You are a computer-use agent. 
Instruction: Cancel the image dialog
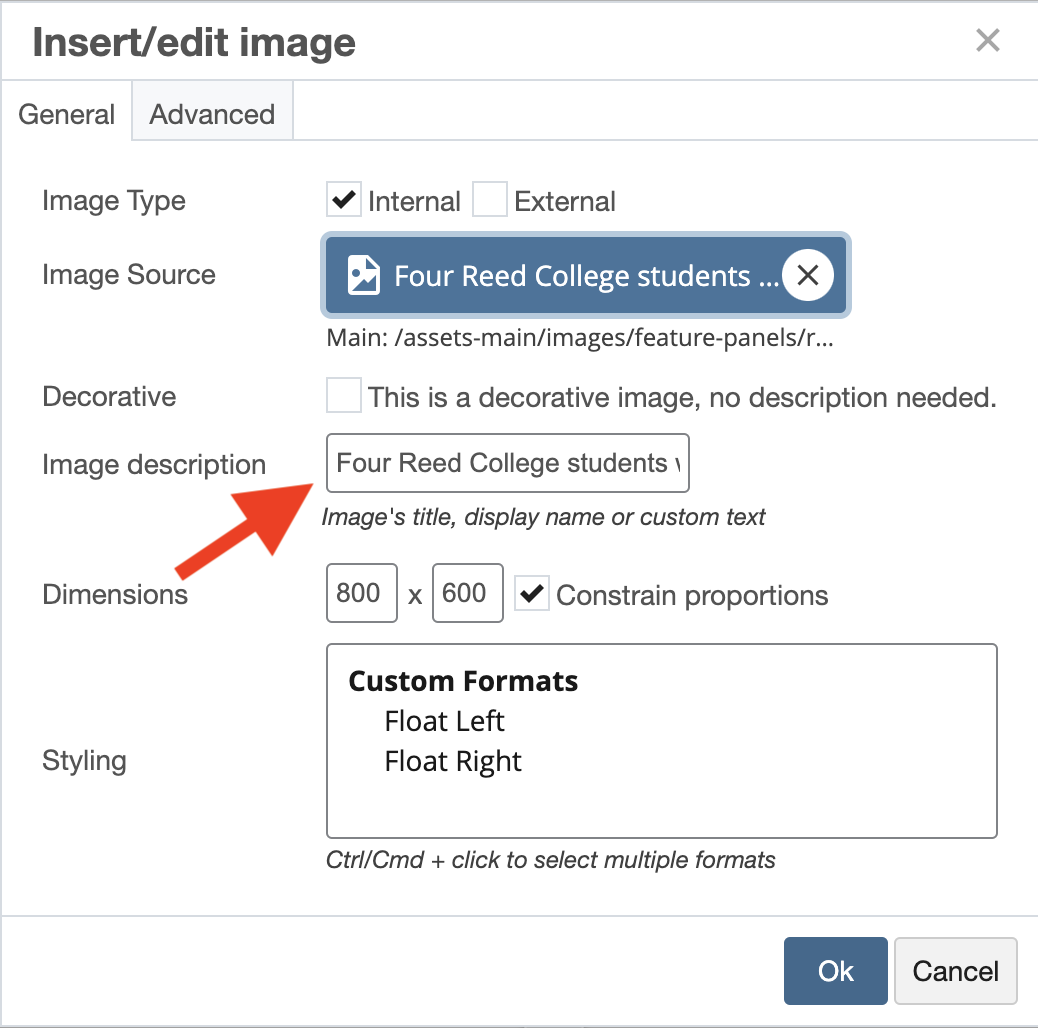pyautogui.click(x=955, y=971)
